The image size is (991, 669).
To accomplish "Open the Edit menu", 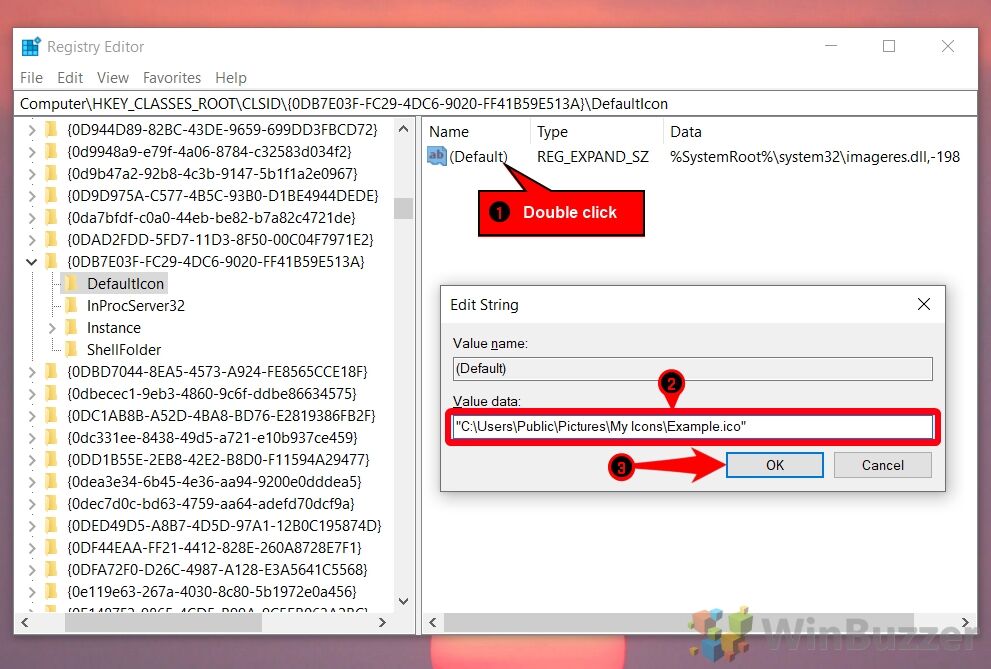I will click(70, 78).
